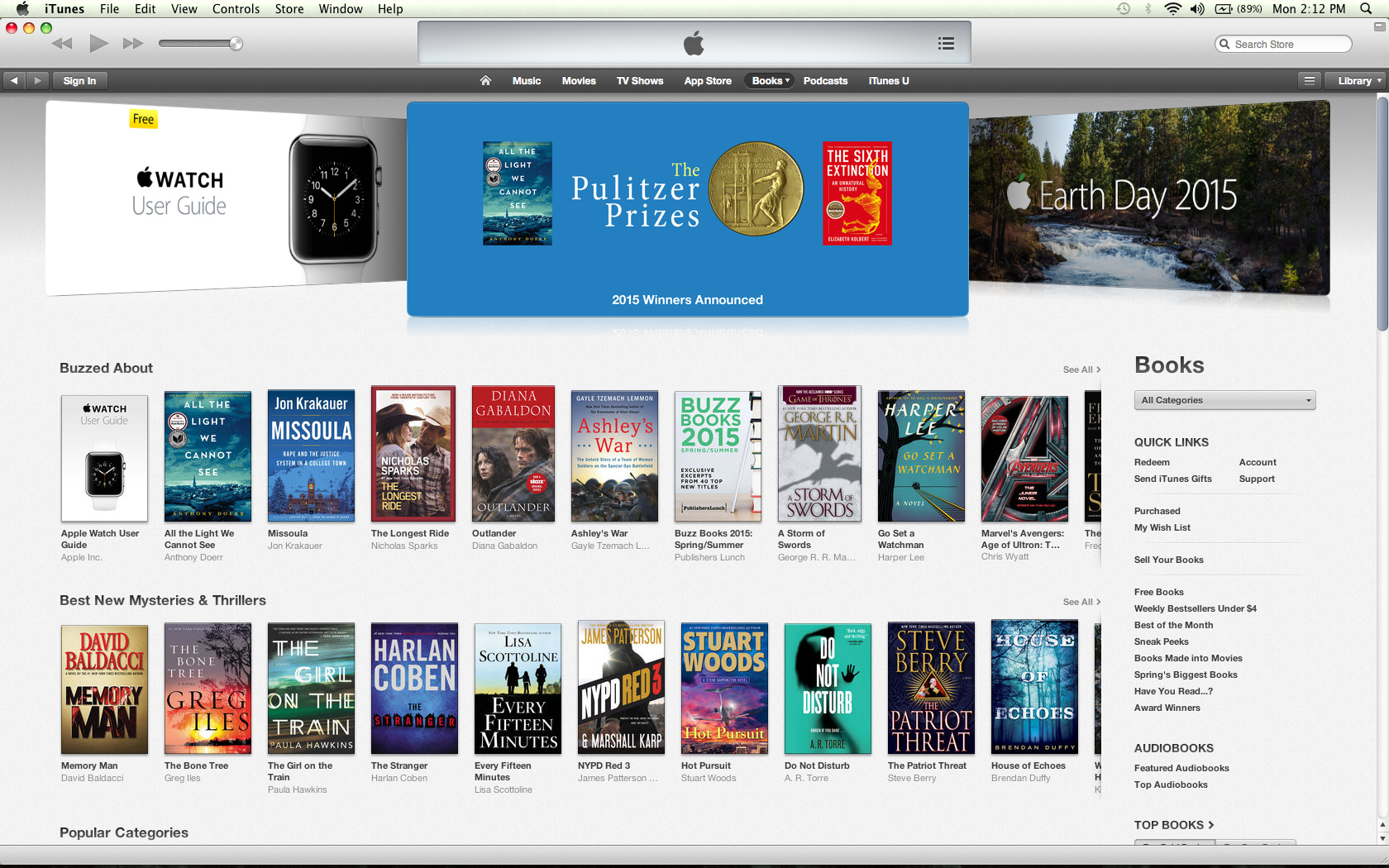
Task: Click the Wi-Fi status icon
Action: pyautogui.click(x=1172, y=9)
